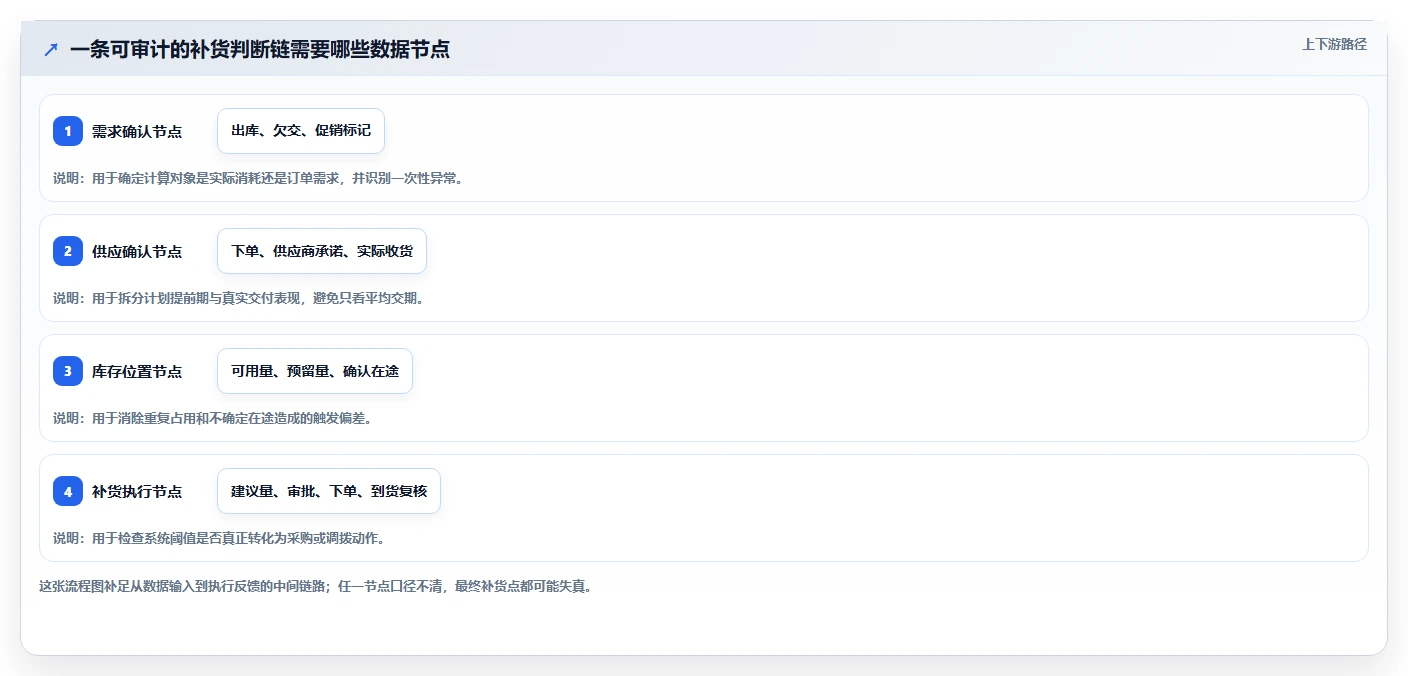
Task: Click the number 3 badge for 库存位置节点
Action: click(68, 371)
